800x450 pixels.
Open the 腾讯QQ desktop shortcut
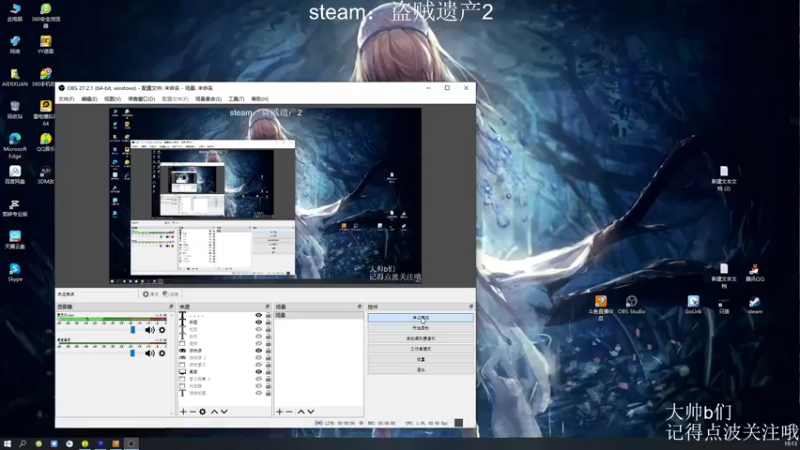tap(755, 273)
